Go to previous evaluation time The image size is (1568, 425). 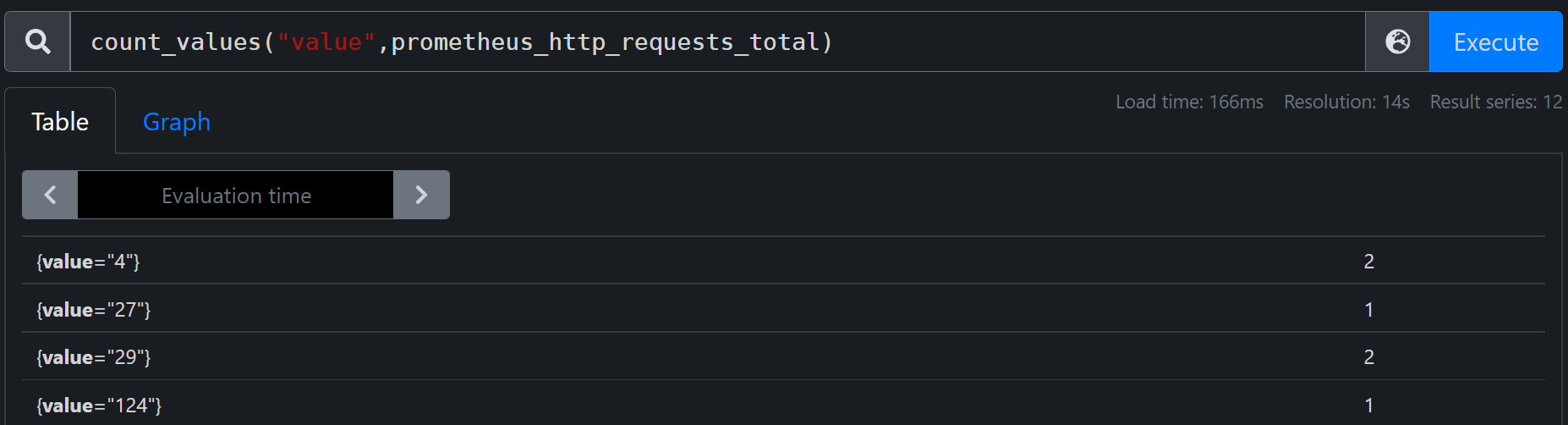(50, 195)
